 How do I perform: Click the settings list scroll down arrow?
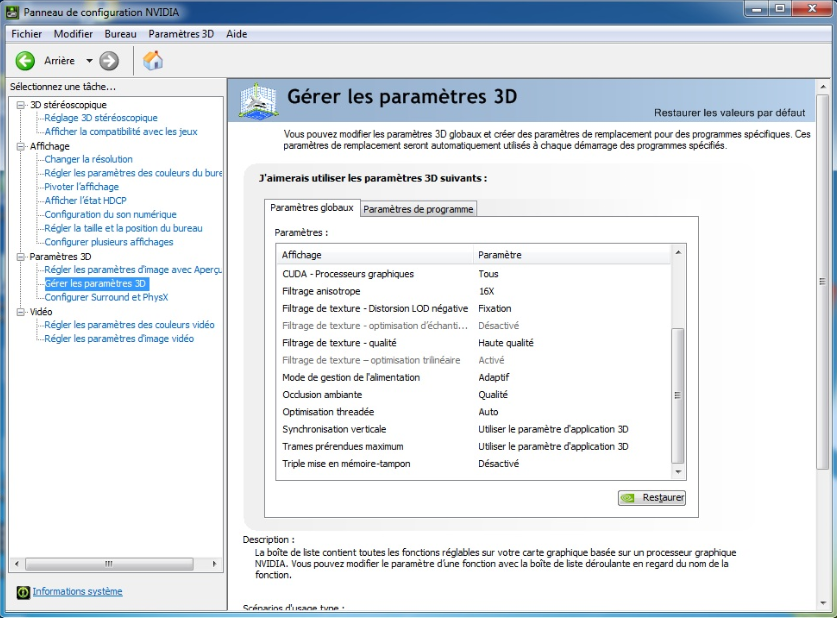(x=679, y=471)
